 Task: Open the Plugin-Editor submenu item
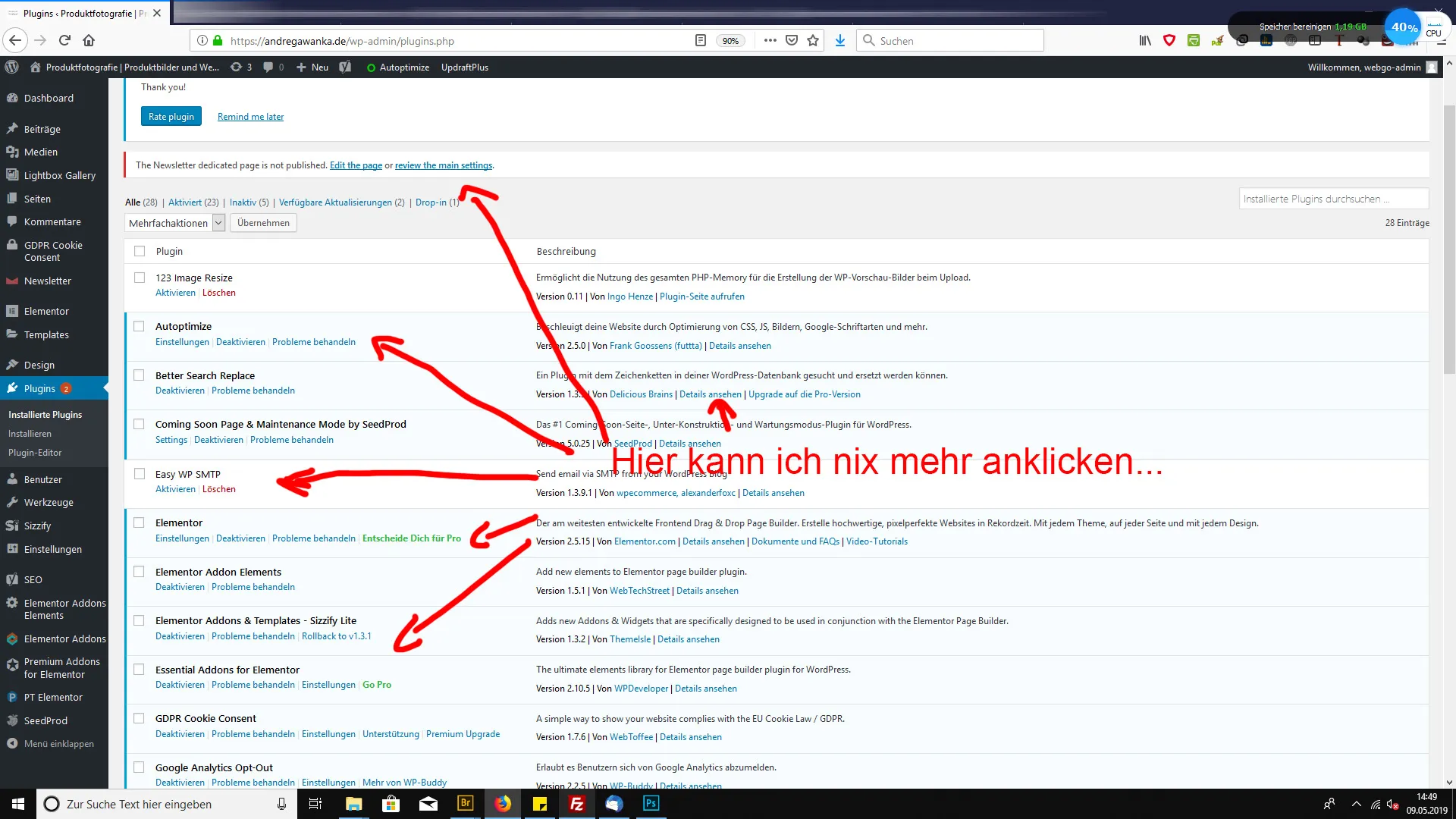pos(35,453)
